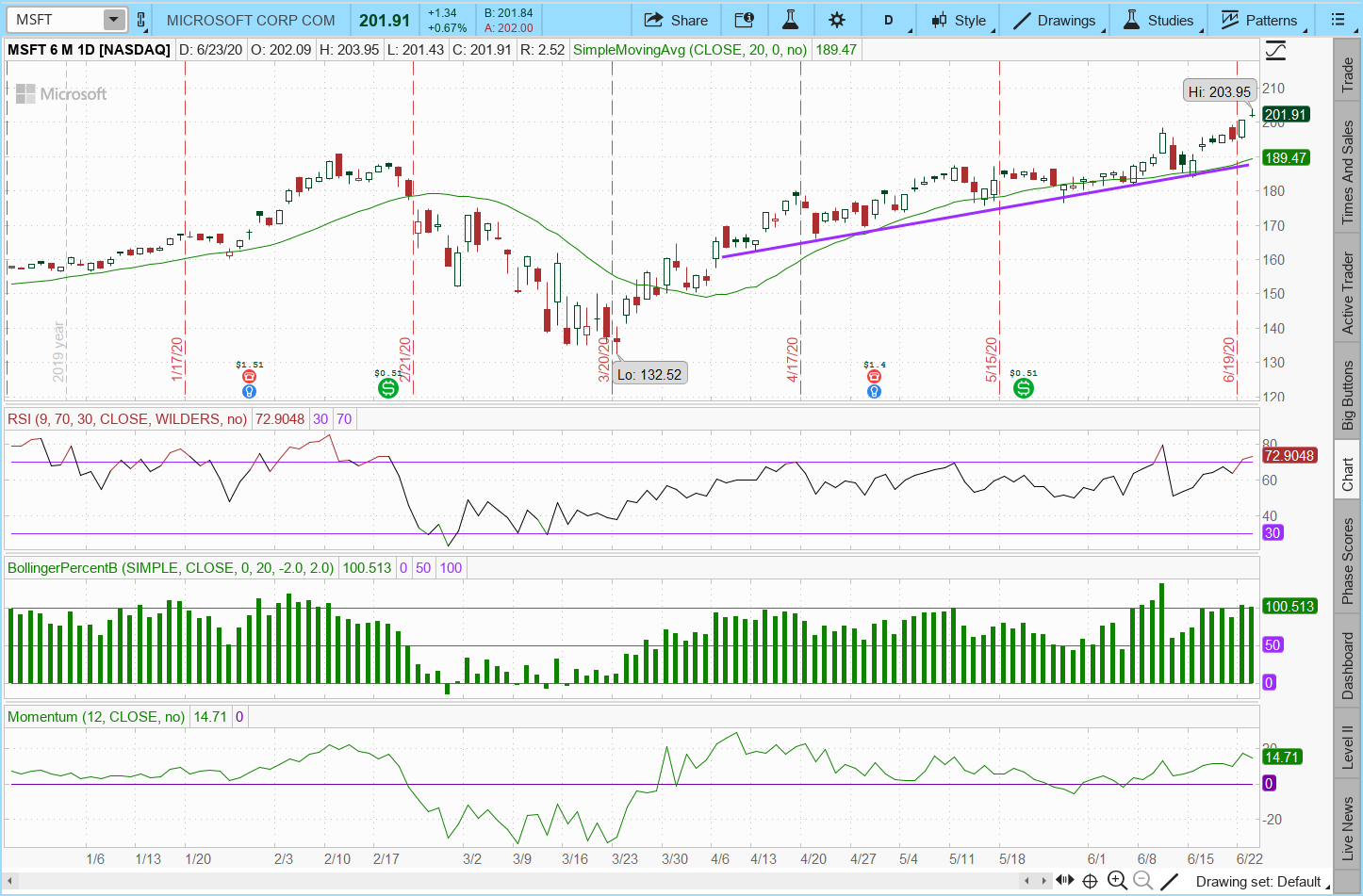Toggle the expand-collapse arrows icon at bottom
The width and height of the screenshot is (1363, 896).
point(1064,881)
